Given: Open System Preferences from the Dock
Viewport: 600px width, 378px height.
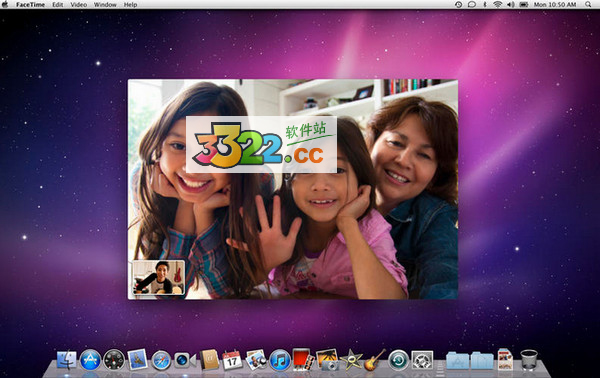Looking at the screenshot, I should pos(422,360).
